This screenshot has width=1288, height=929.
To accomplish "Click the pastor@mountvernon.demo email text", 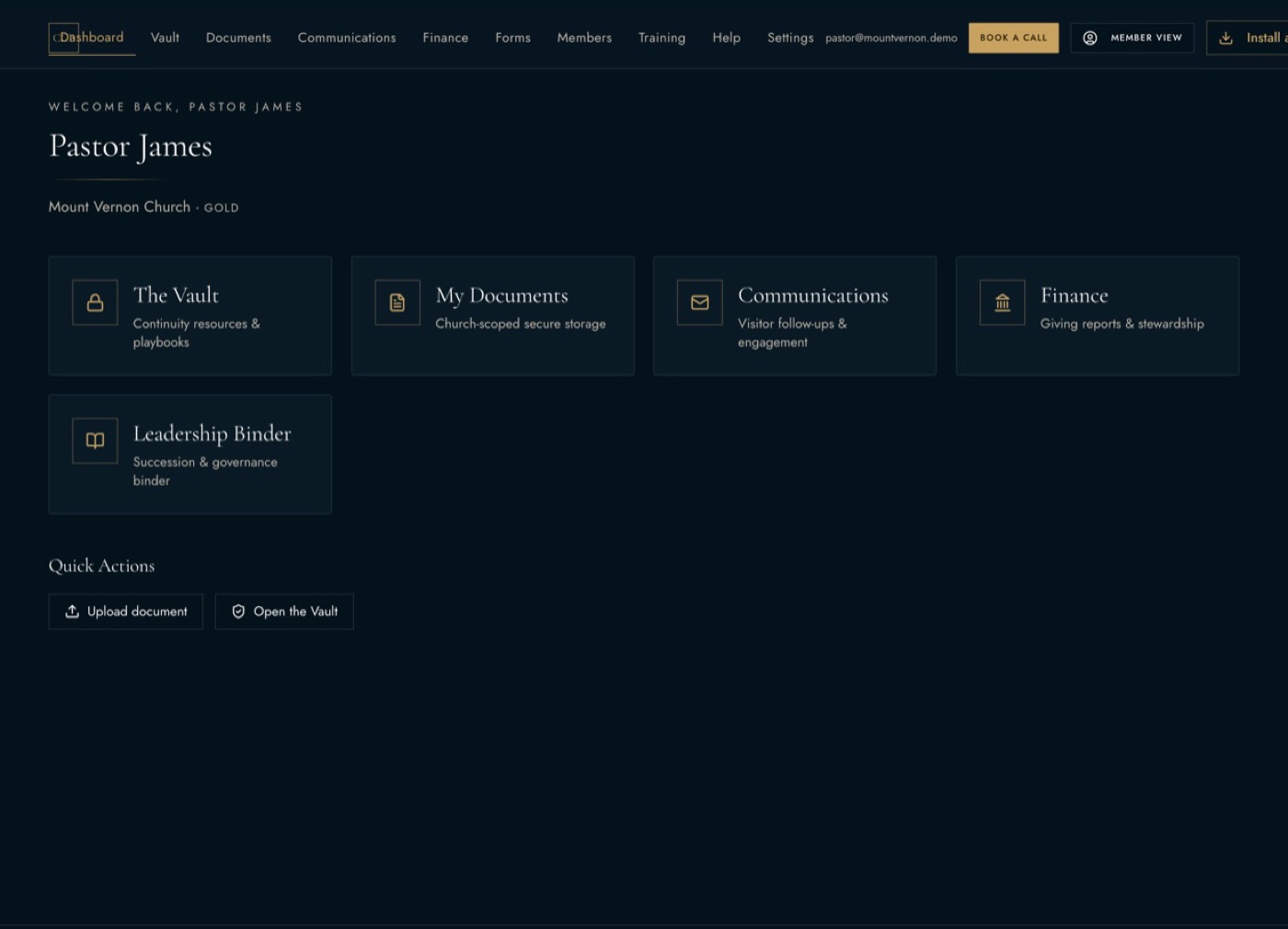I will click(891, 38).
